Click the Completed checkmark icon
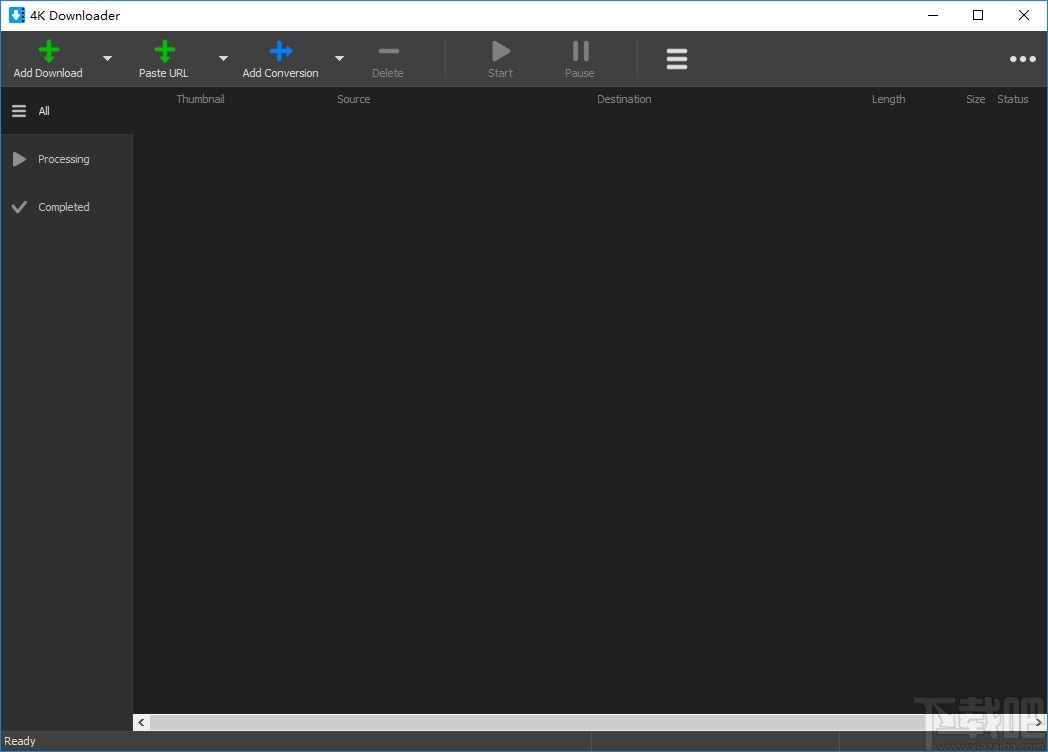The image size is (1048, 752). point(19,207)
